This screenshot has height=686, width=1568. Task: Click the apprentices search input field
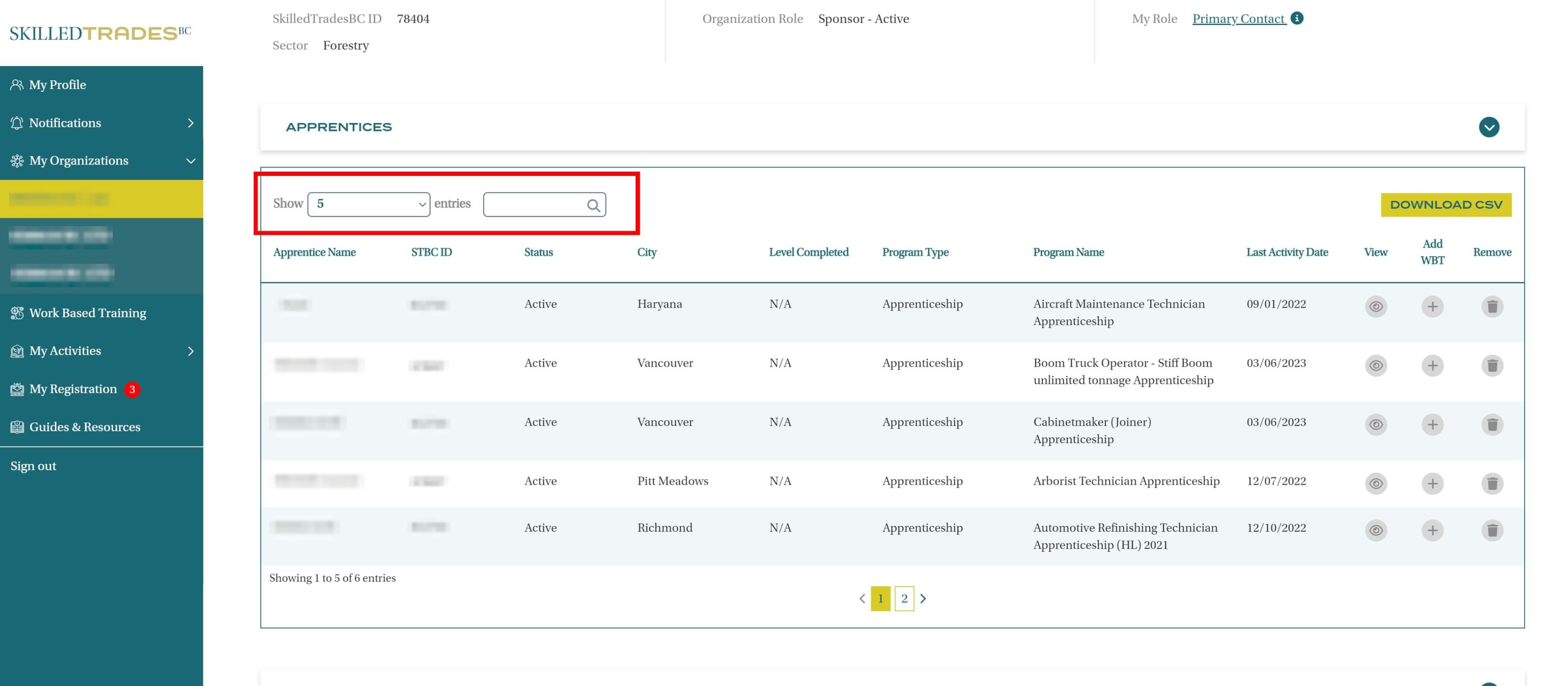534,205
